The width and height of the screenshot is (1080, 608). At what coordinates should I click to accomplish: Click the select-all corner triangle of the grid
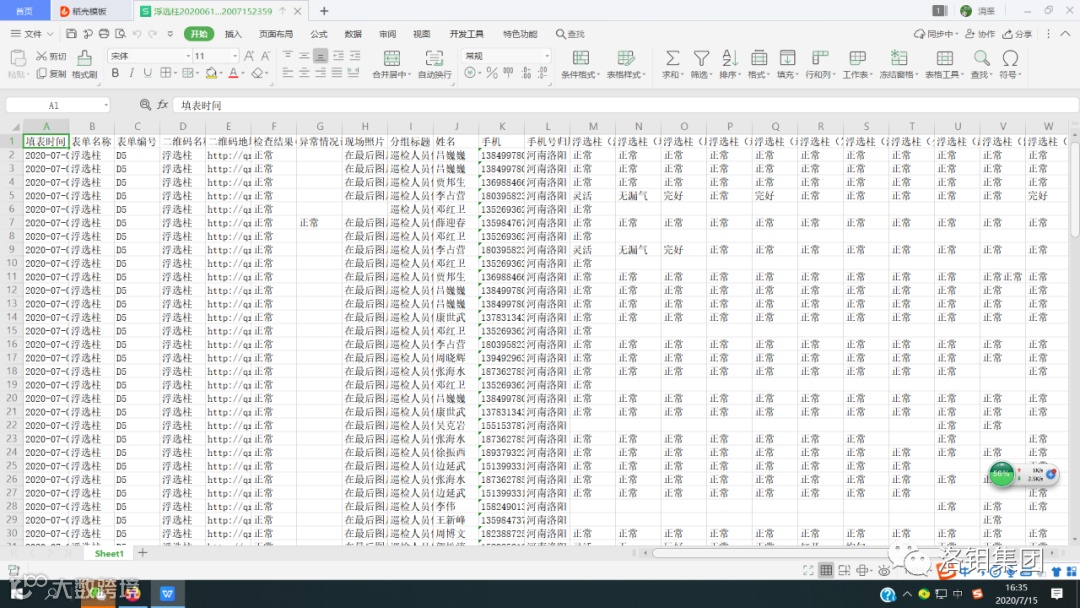point(14,127)
